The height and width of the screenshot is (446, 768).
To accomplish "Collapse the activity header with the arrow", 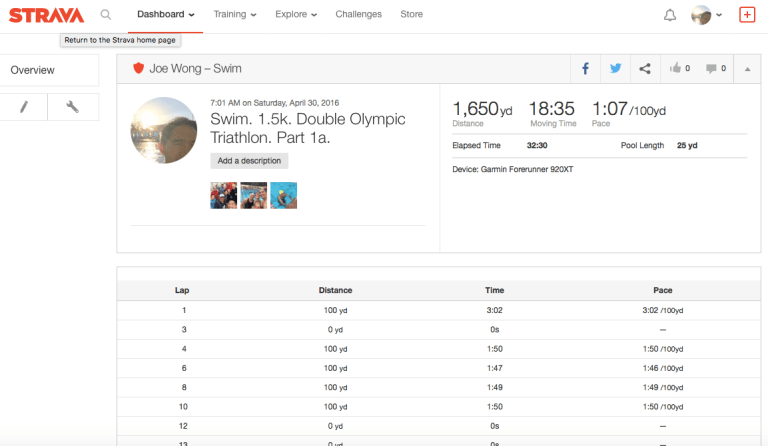I will coord(748,69).
